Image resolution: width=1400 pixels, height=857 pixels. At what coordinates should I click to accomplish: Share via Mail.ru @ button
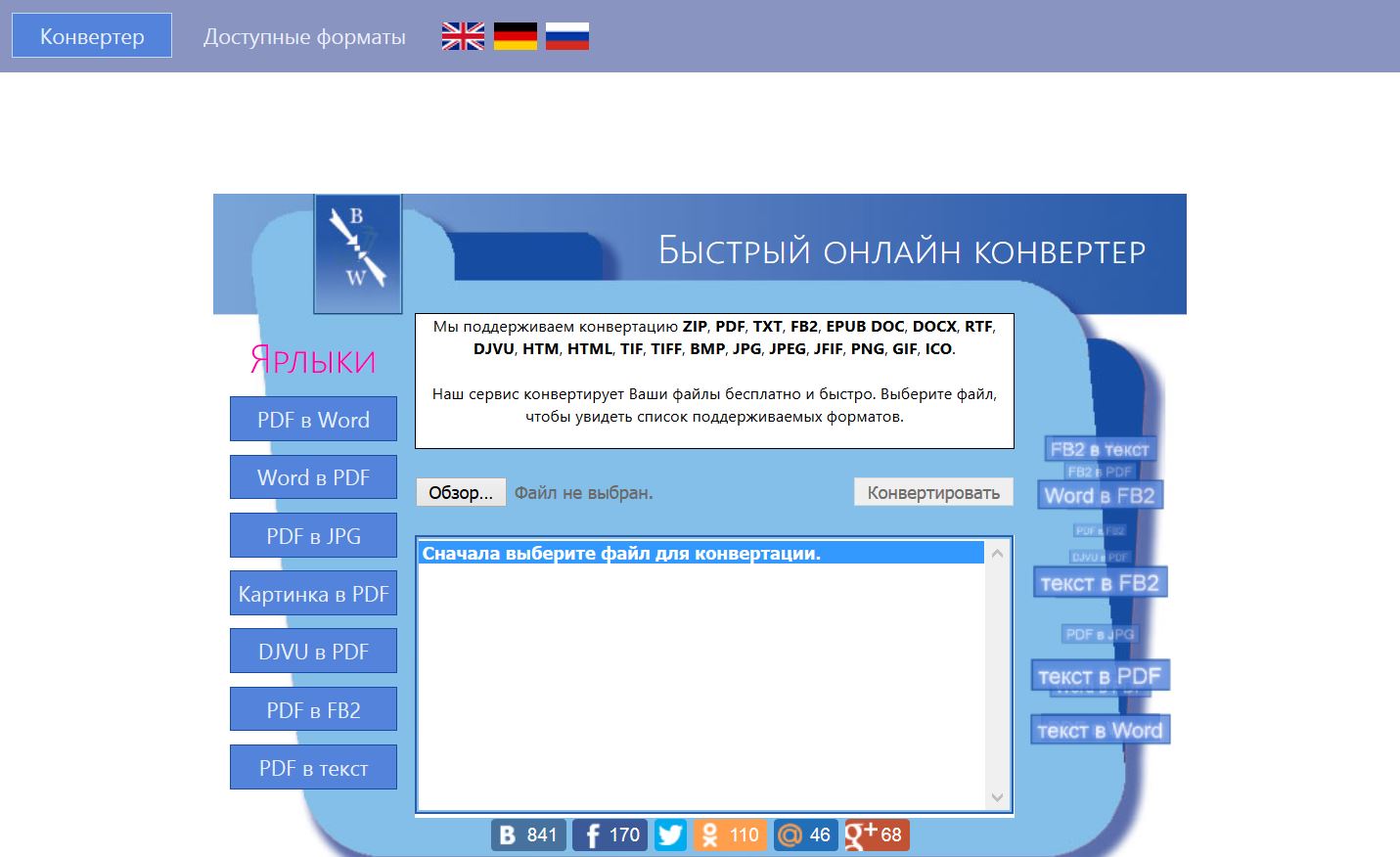tap(804, 834)
